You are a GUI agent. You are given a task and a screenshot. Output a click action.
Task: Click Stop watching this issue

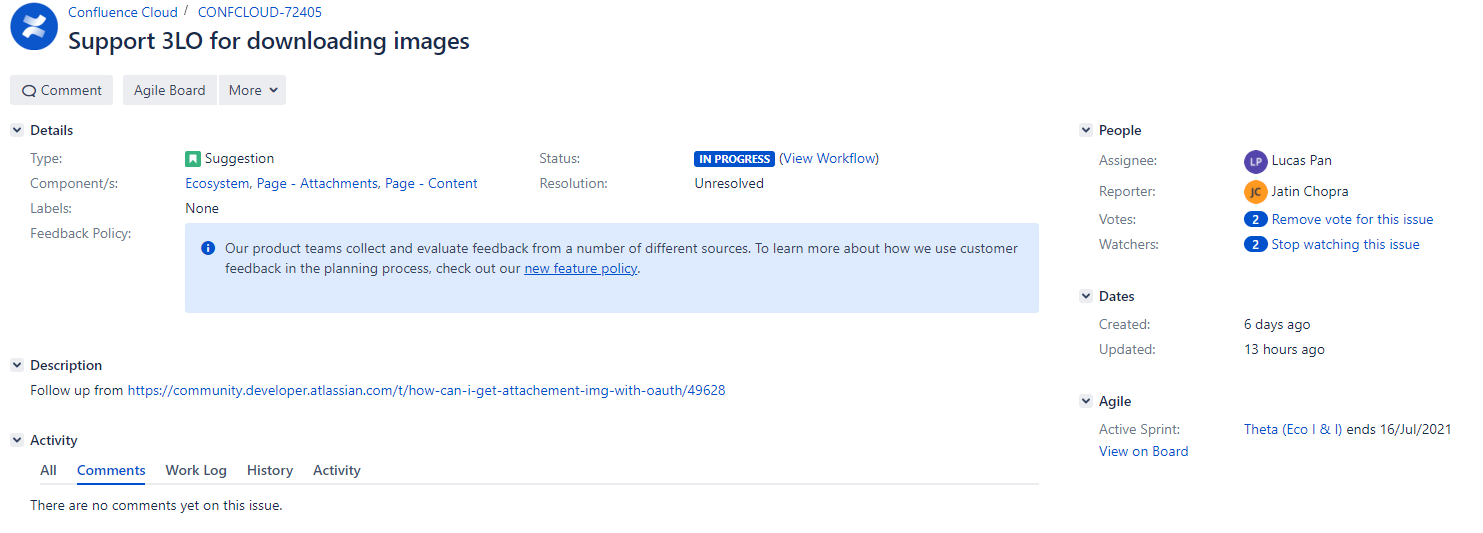pos(1345,244)
